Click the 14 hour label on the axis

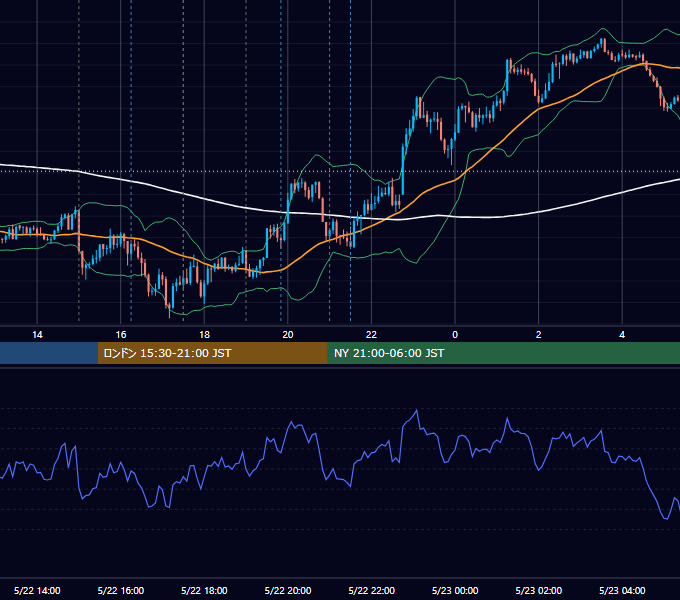[x=37, y=335]
